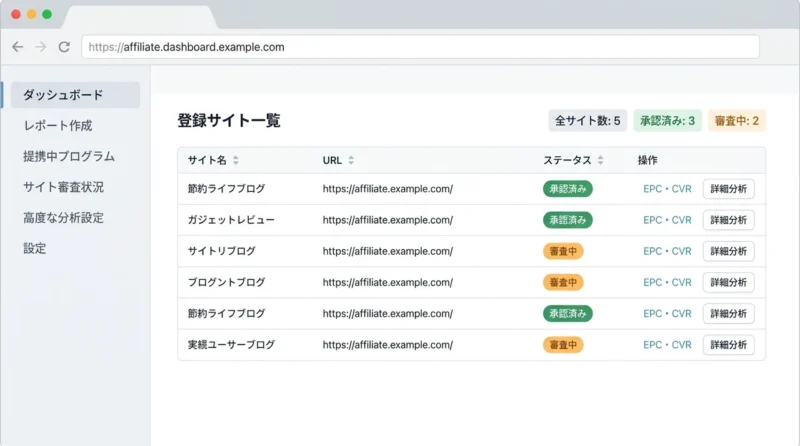This screenshot has height=446, width=800.
Task: Click the URL in the ガジェットレビュー row
Action: point(388,220)
